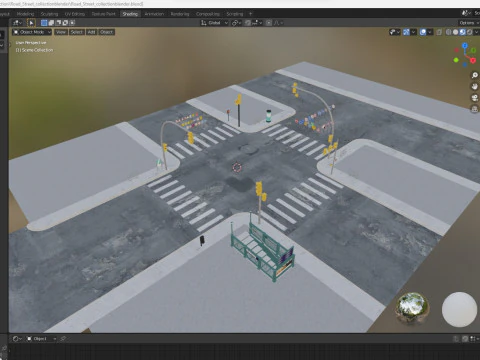
Task: Choose the Intersect selection mode icon
Action: point(72,23)
